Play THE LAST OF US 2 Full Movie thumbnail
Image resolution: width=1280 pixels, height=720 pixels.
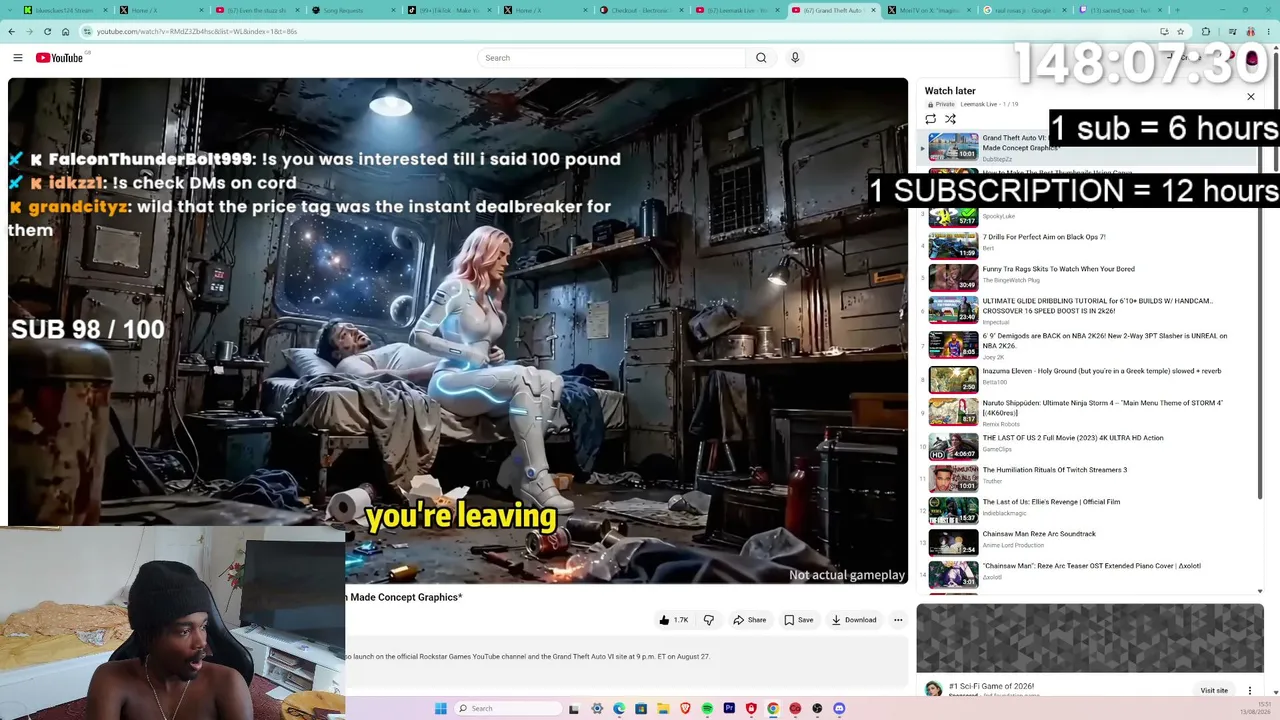pos(953,446)
